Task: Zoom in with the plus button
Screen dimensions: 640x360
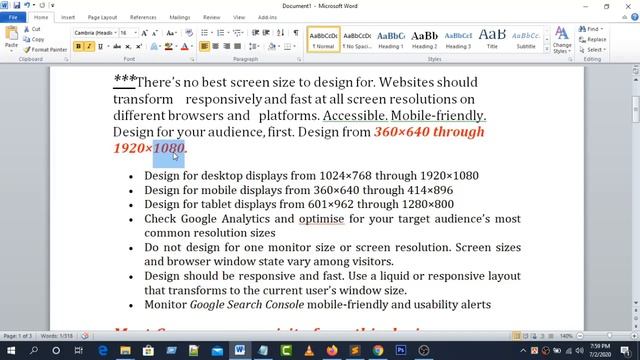Action: [634, 336]
